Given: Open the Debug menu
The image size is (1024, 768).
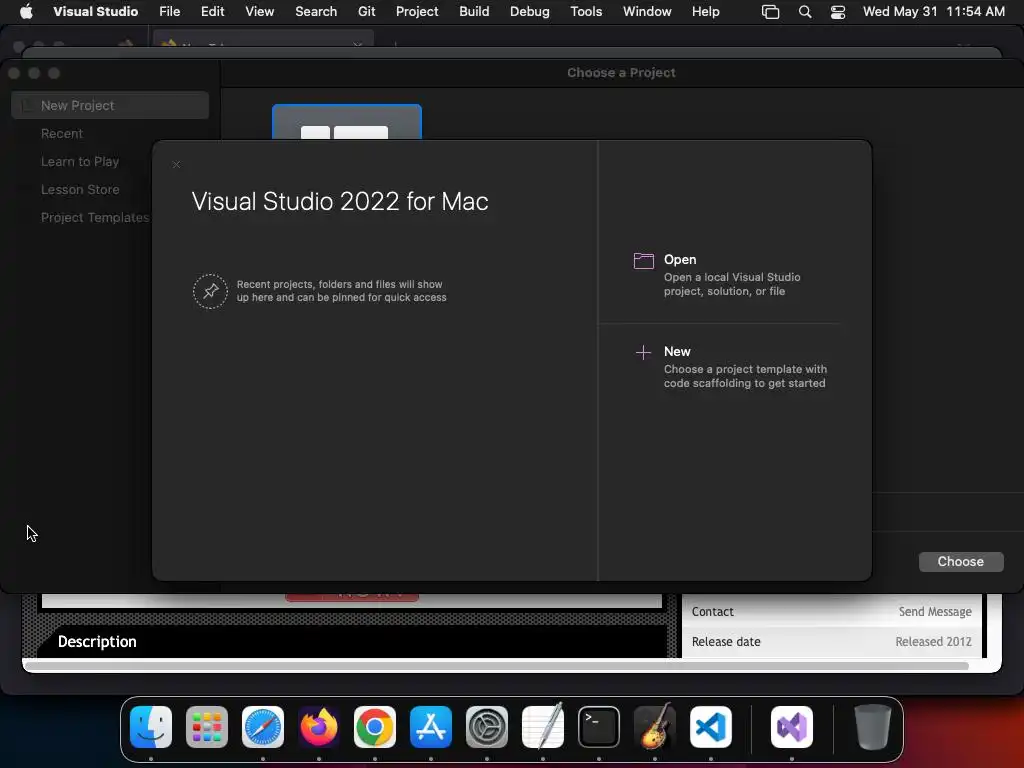Looking at the screenshot, I should coord(530,11).
